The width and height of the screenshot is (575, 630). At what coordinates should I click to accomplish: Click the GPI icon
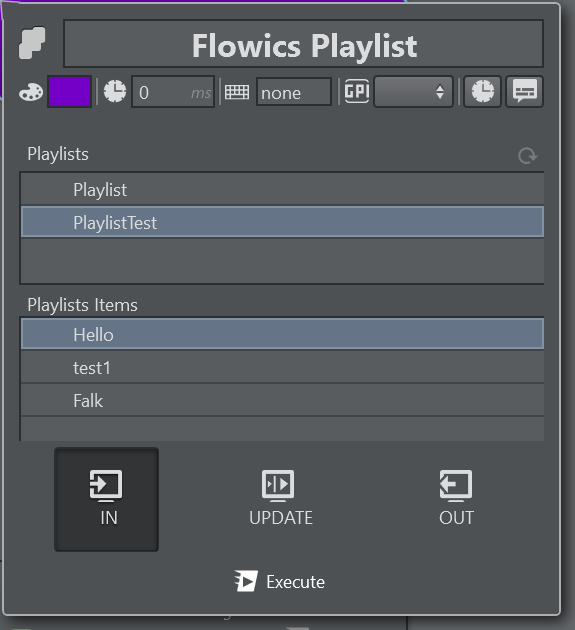[x=357, y=91]
